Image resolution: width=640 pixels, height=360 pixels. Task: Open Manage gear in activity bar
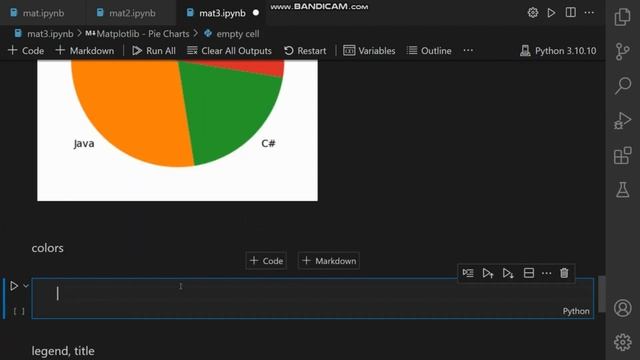[x=622, y=342]
